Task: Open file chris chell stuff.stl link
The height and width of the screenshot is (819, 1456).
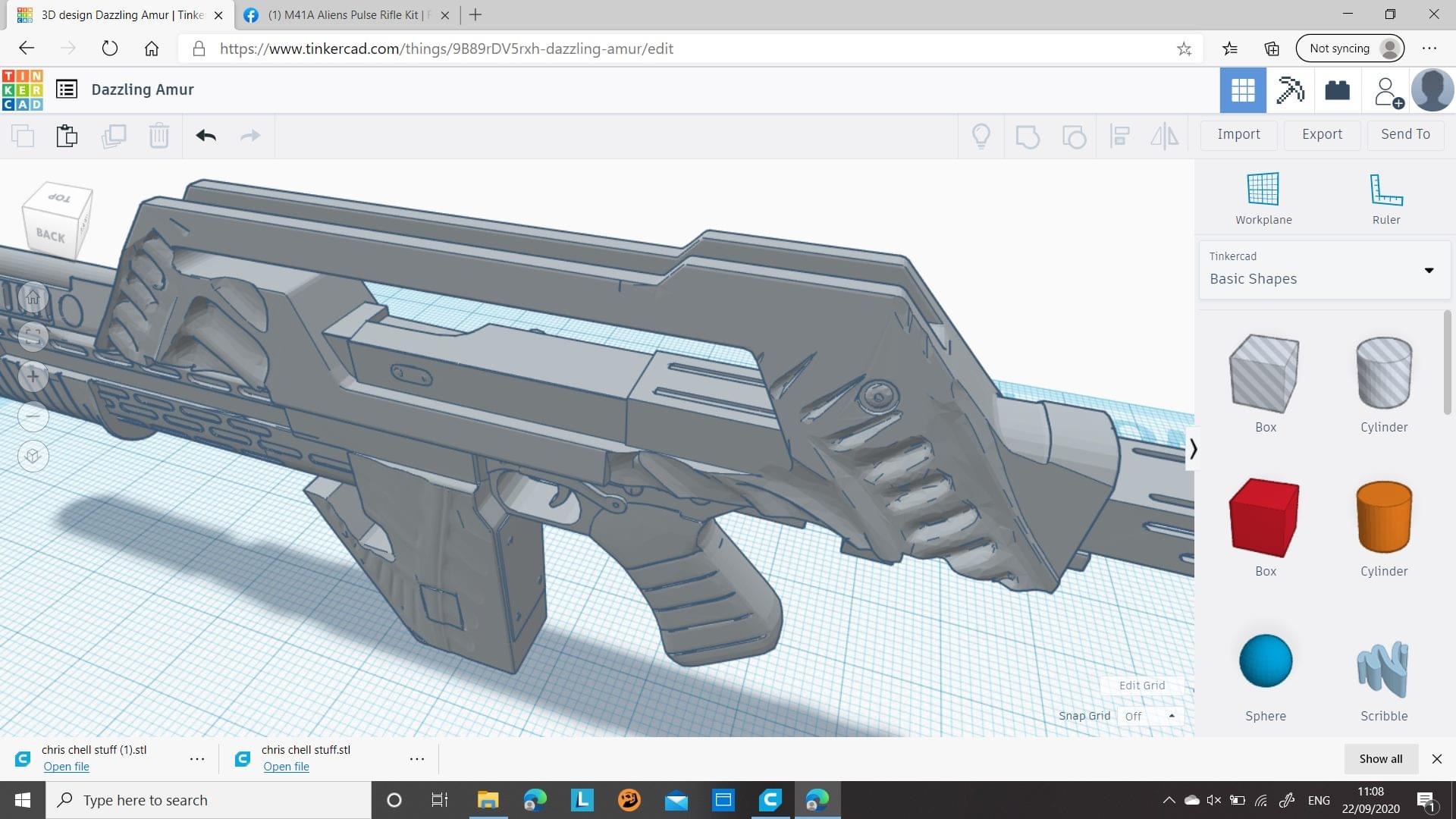Action: (x=287, y=767)
